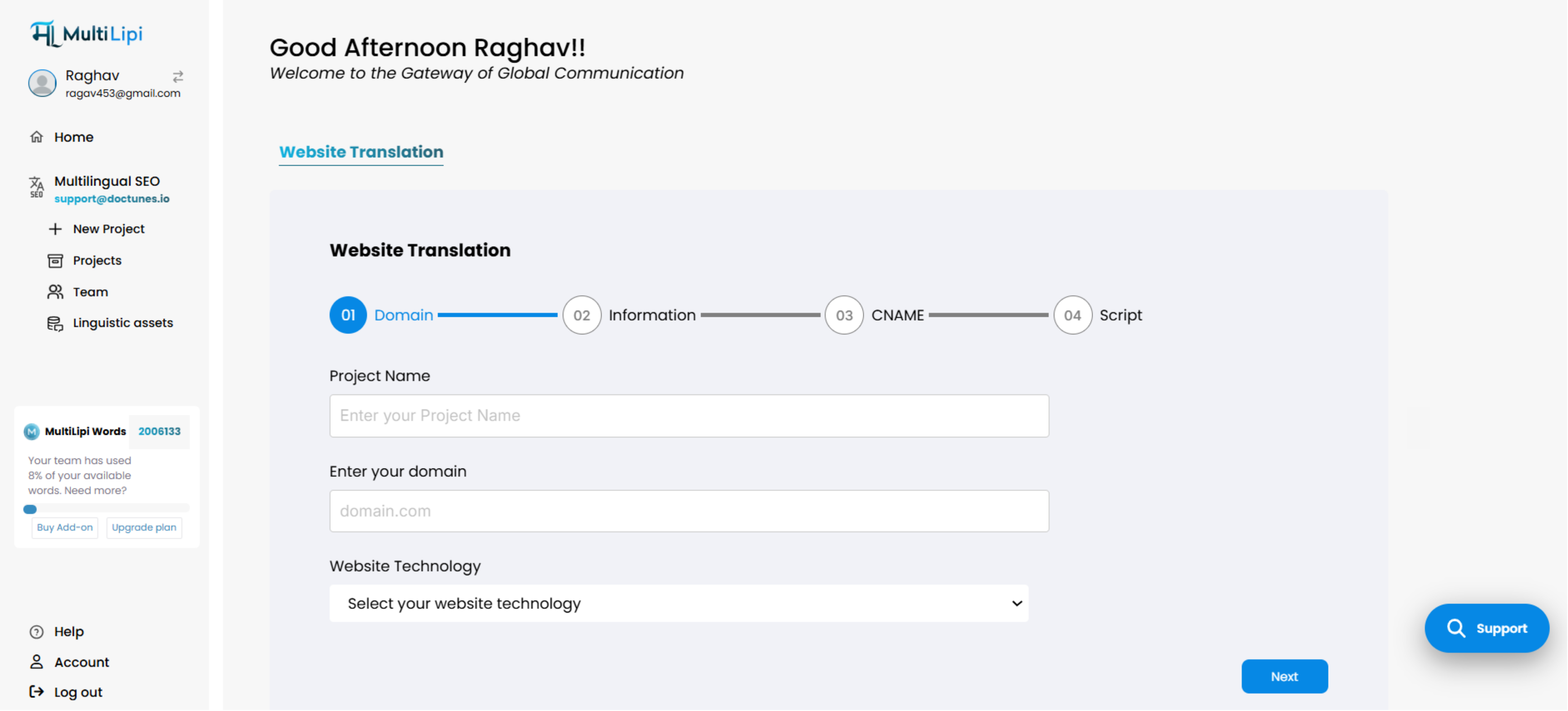Click the ragav453@gmail.com email text
Viewport: 1568px width, 711px height.
[123, 93]
